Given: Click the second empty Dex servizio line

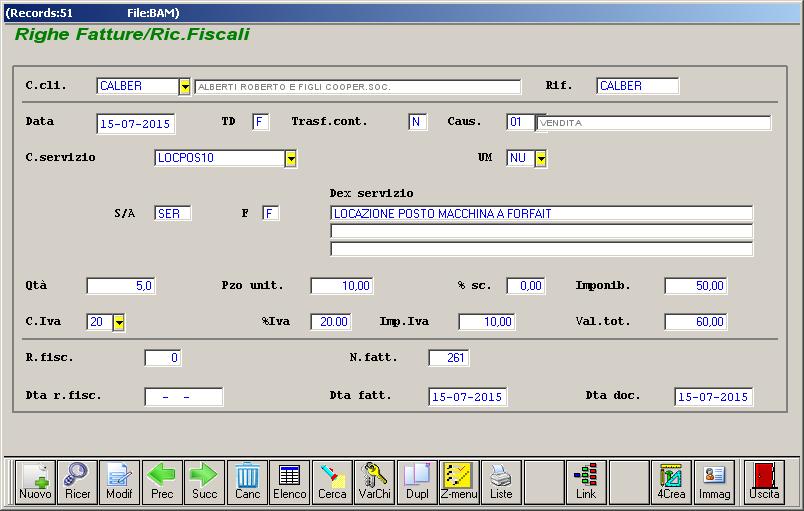Looking at the screenshot, I should pyautogui.click(x=541, y=231).
